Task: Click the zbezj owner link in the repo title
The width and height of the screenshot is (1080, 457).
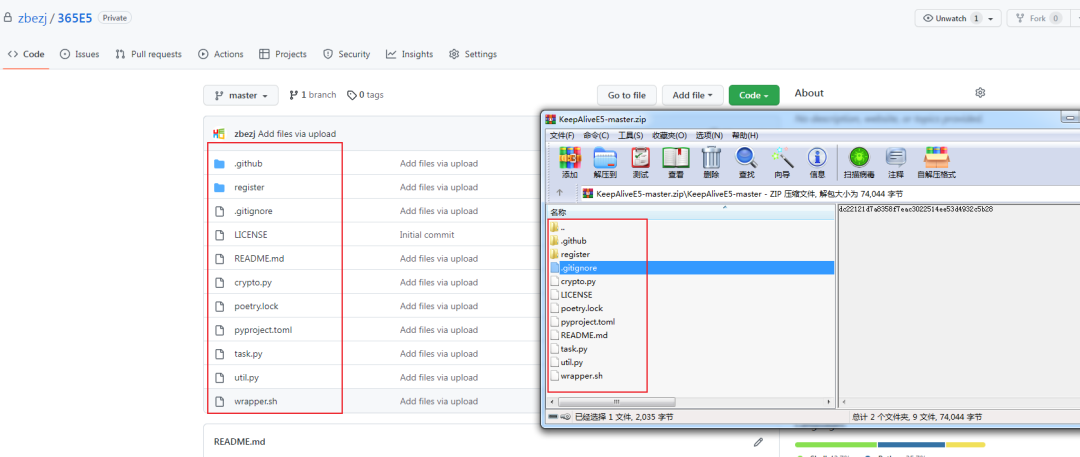Action: coord(32,18)
